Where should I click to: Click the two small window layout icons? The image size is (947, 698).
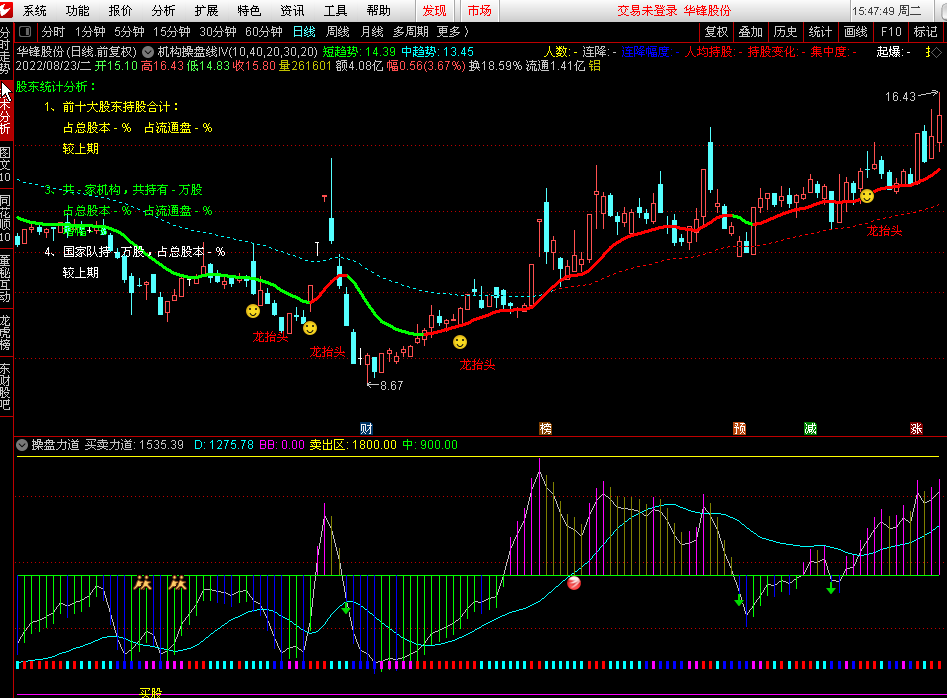[27, 32]
